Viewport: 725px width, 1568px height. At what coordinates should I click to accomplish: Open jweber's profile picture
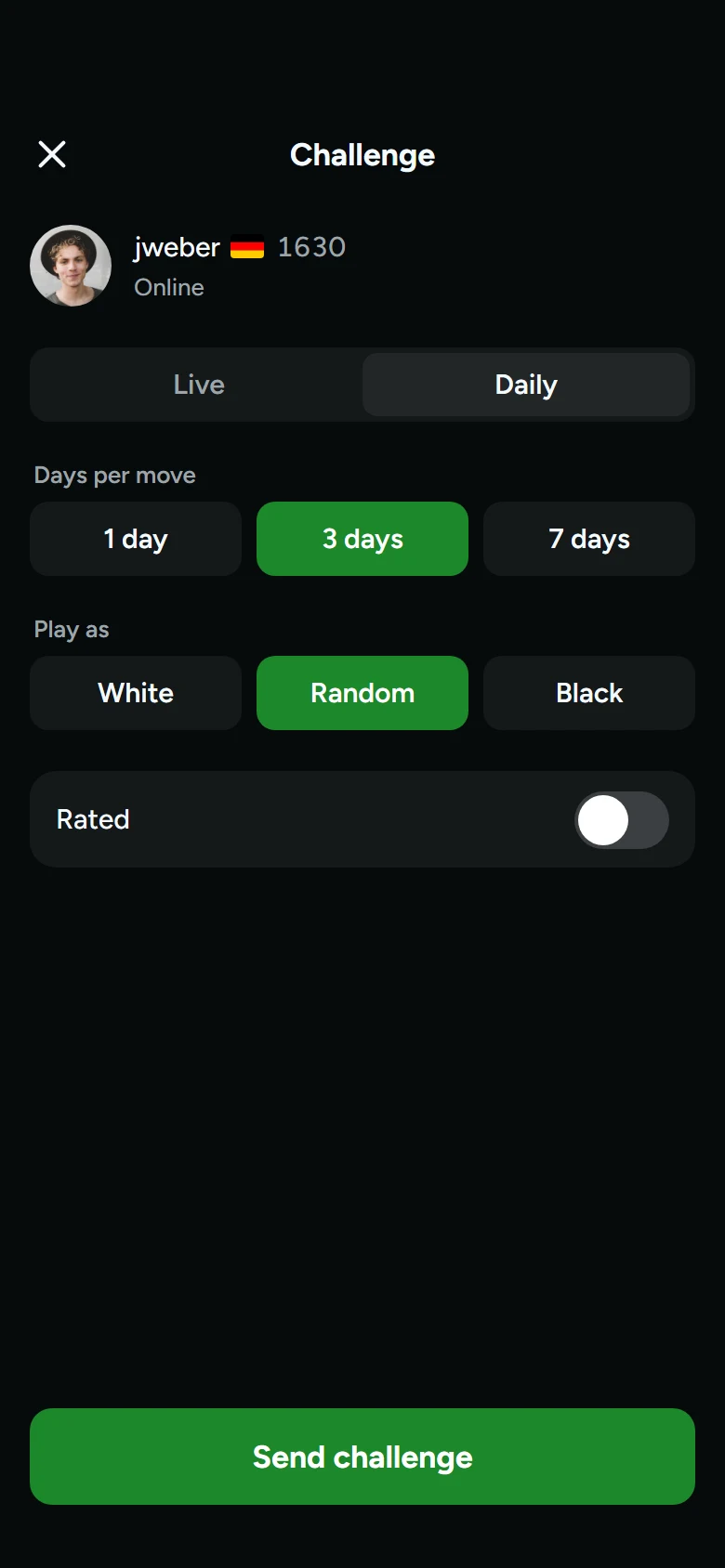tap(71, 266)
